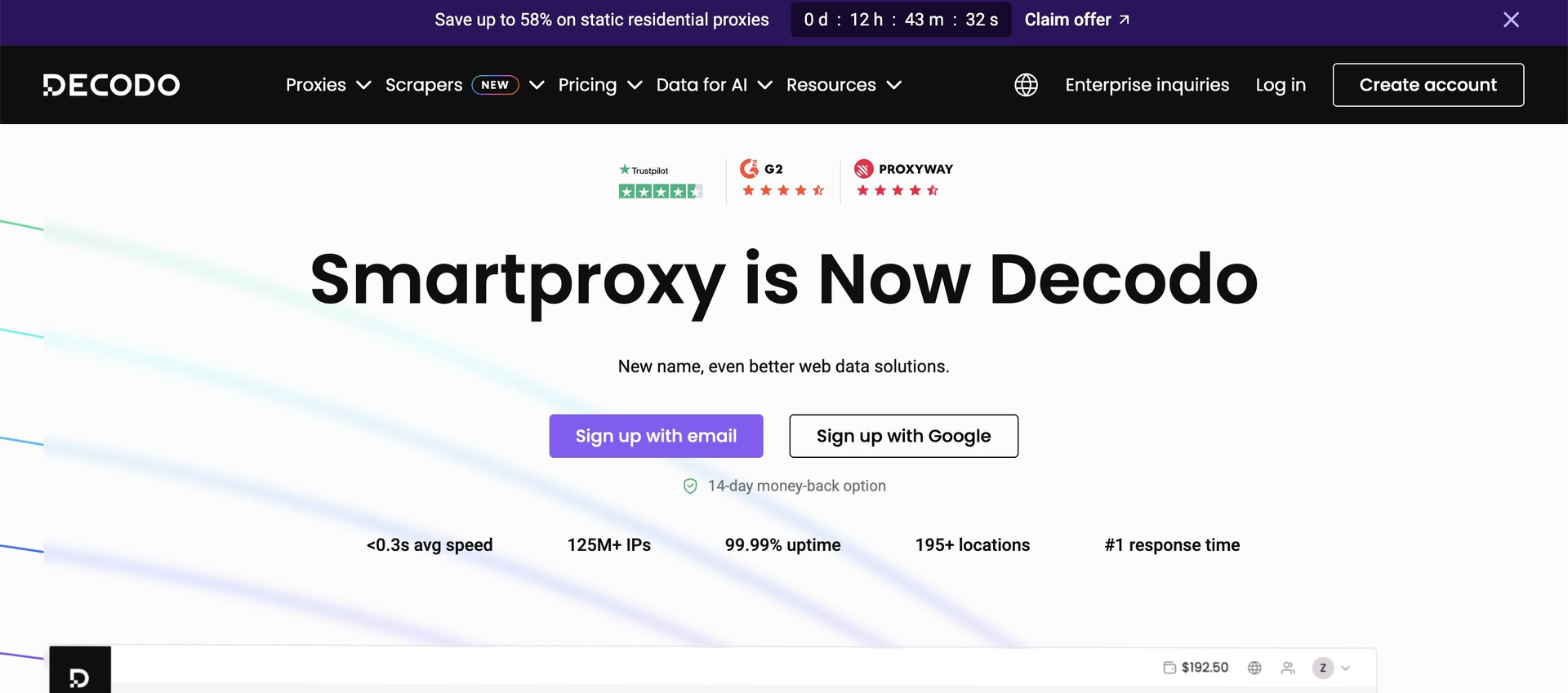
Task: Click the '14-day money-back option' text
Action: [796, 486]
